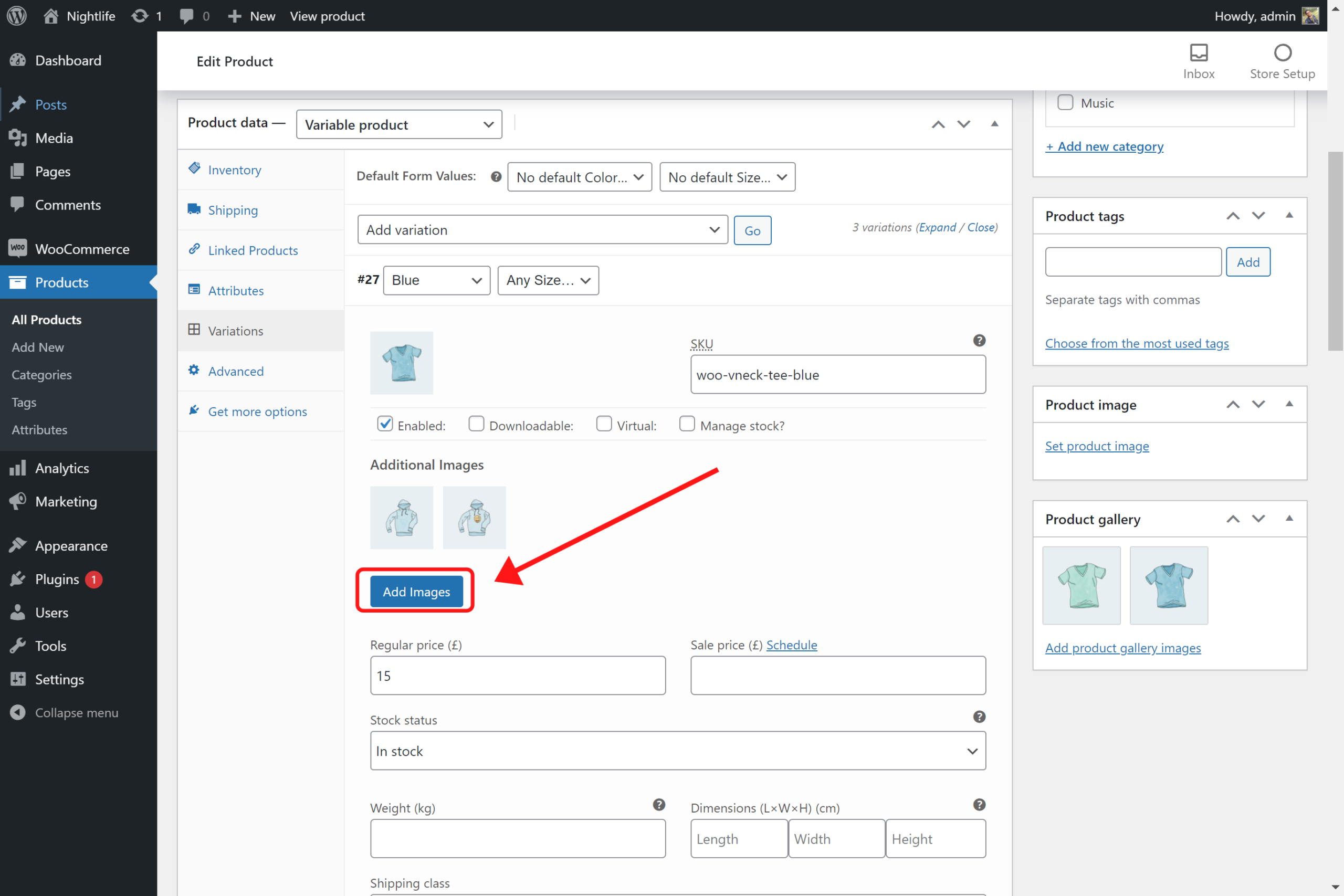
Task: Open the Inbox panel icon
Action: (1198, 53)
